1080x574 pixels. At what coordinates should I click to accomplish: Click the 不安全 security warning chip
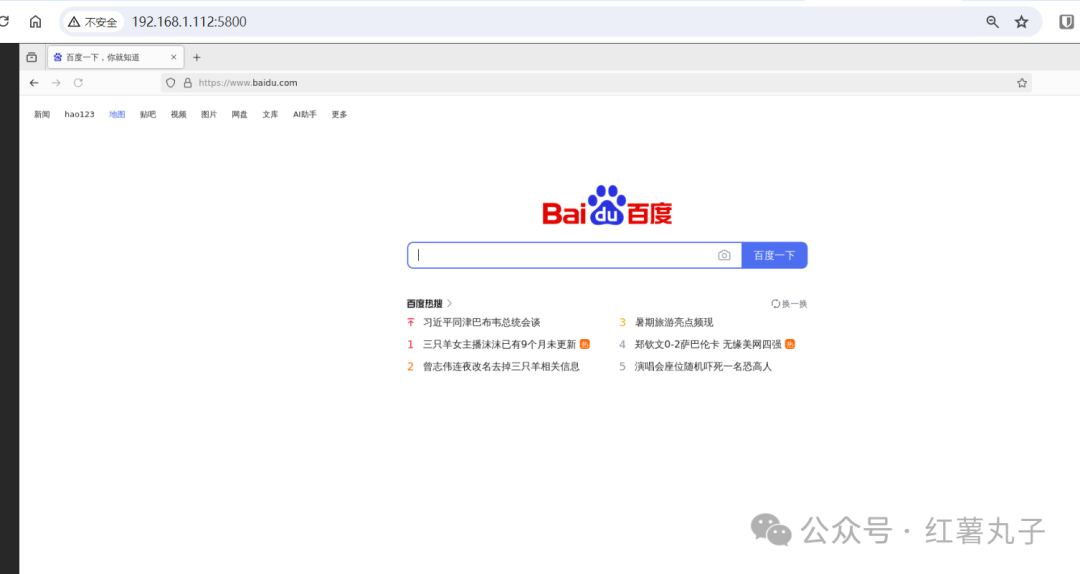(x=93, y=22)
